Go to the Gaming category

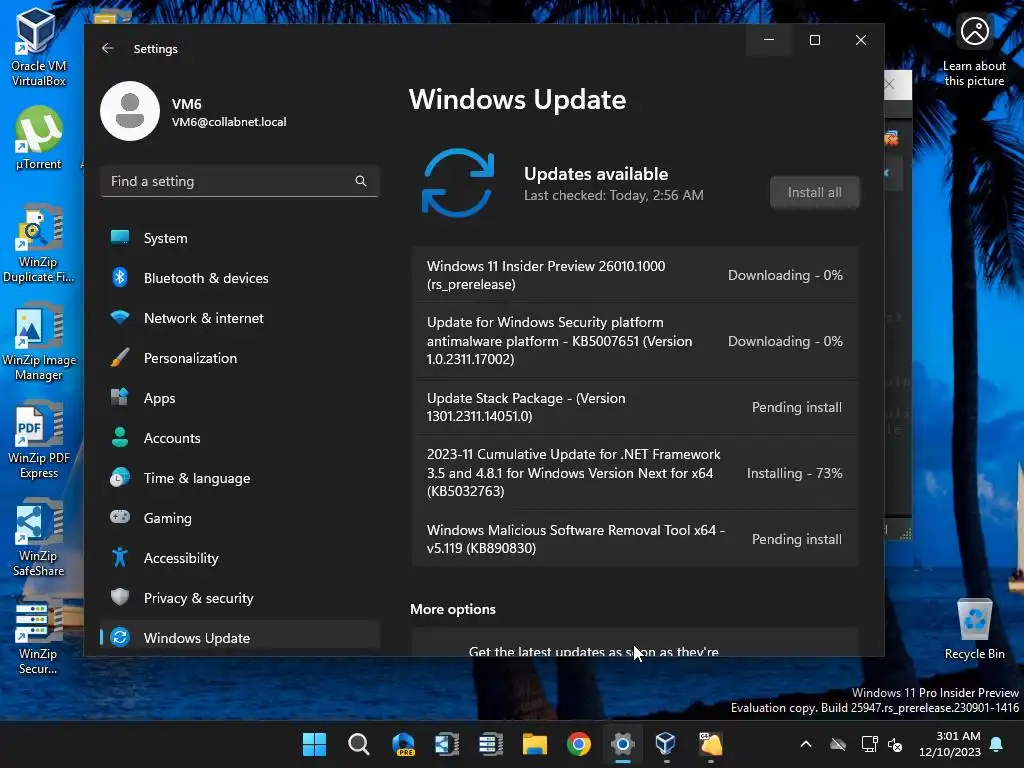click(x=240, y=517)
